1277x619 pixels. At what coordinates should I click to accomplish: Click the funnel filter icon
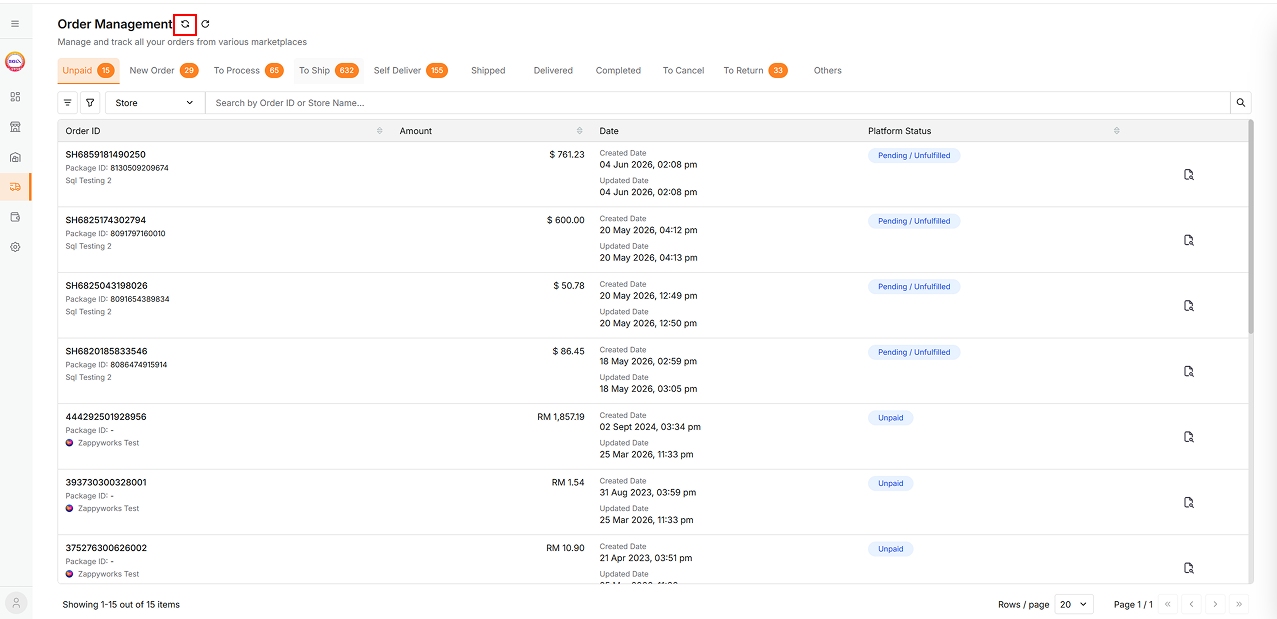click(90, 103)
